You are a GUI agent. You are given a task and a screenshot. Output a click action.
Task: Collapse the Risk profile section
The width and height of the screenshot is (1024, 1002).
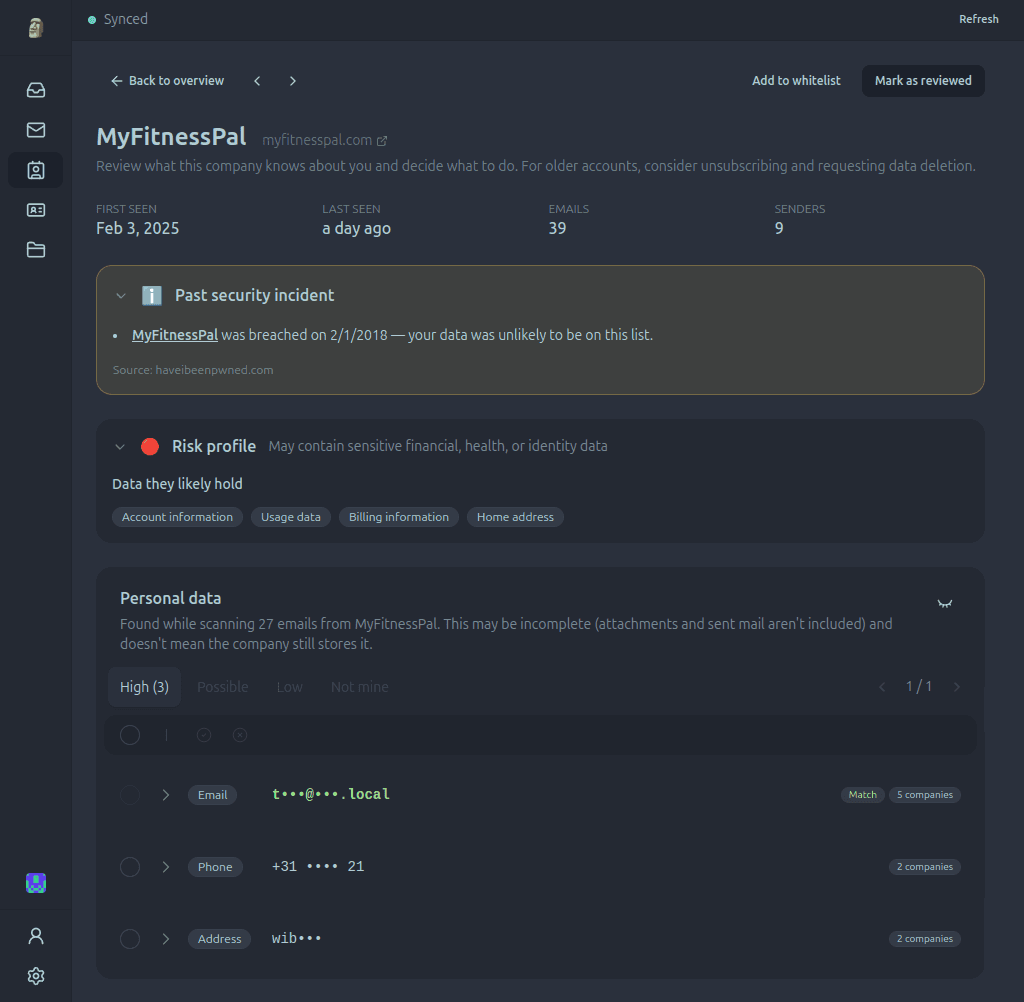click(x=120, y=447)
